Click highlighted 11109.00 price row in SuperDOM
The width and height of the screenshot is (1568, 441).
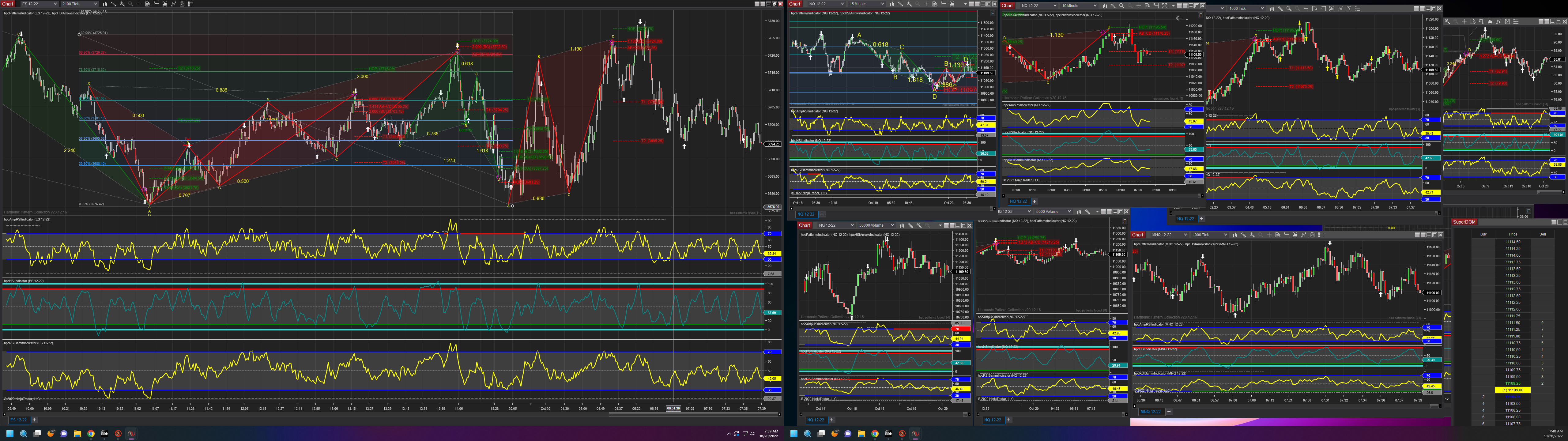(x=1513, y=390)
